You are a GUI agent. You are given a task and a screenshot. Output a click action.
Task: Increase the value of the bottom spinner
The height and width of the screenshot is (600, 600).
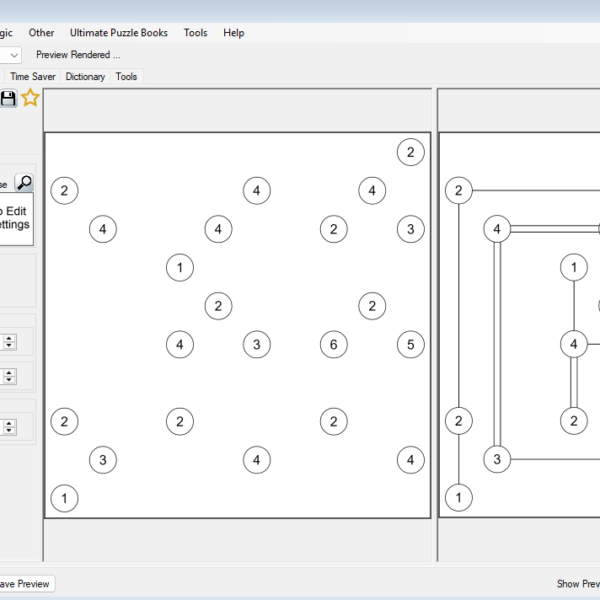point(9,423)
